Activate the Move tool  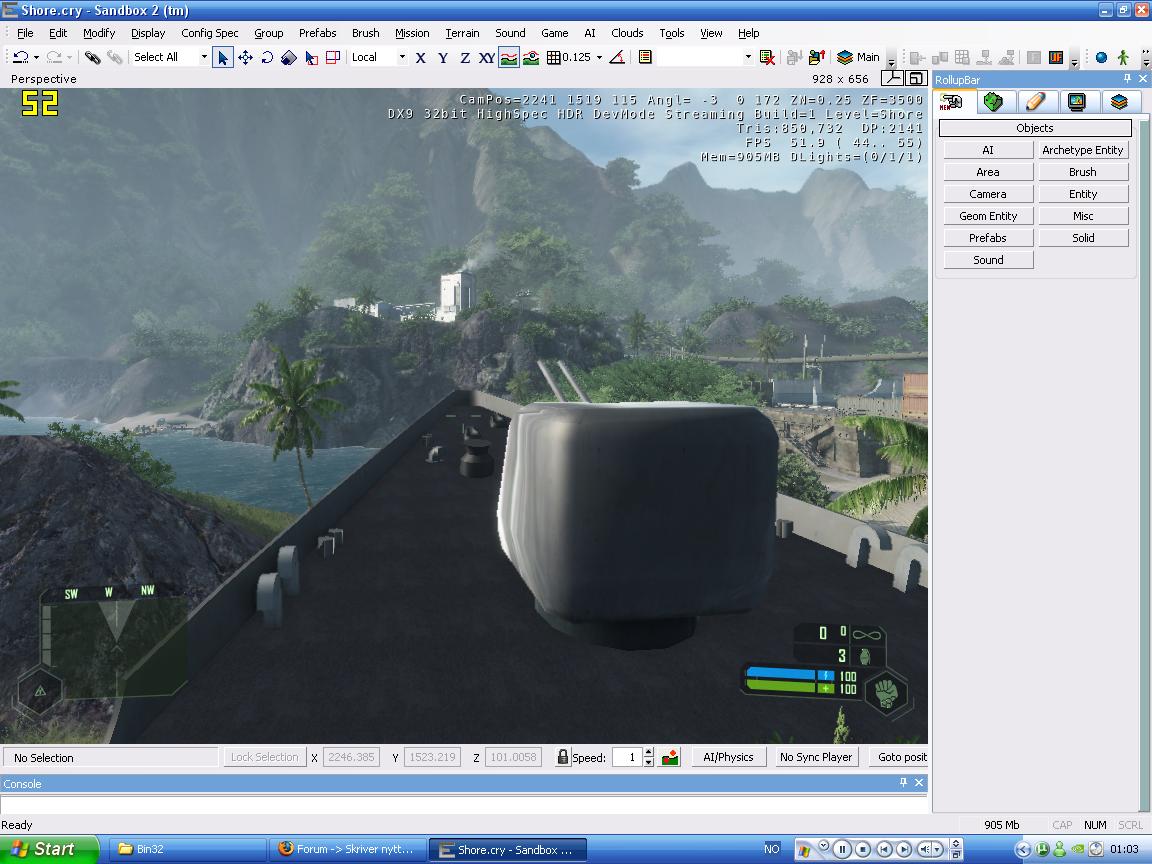(x=245, y=57)
